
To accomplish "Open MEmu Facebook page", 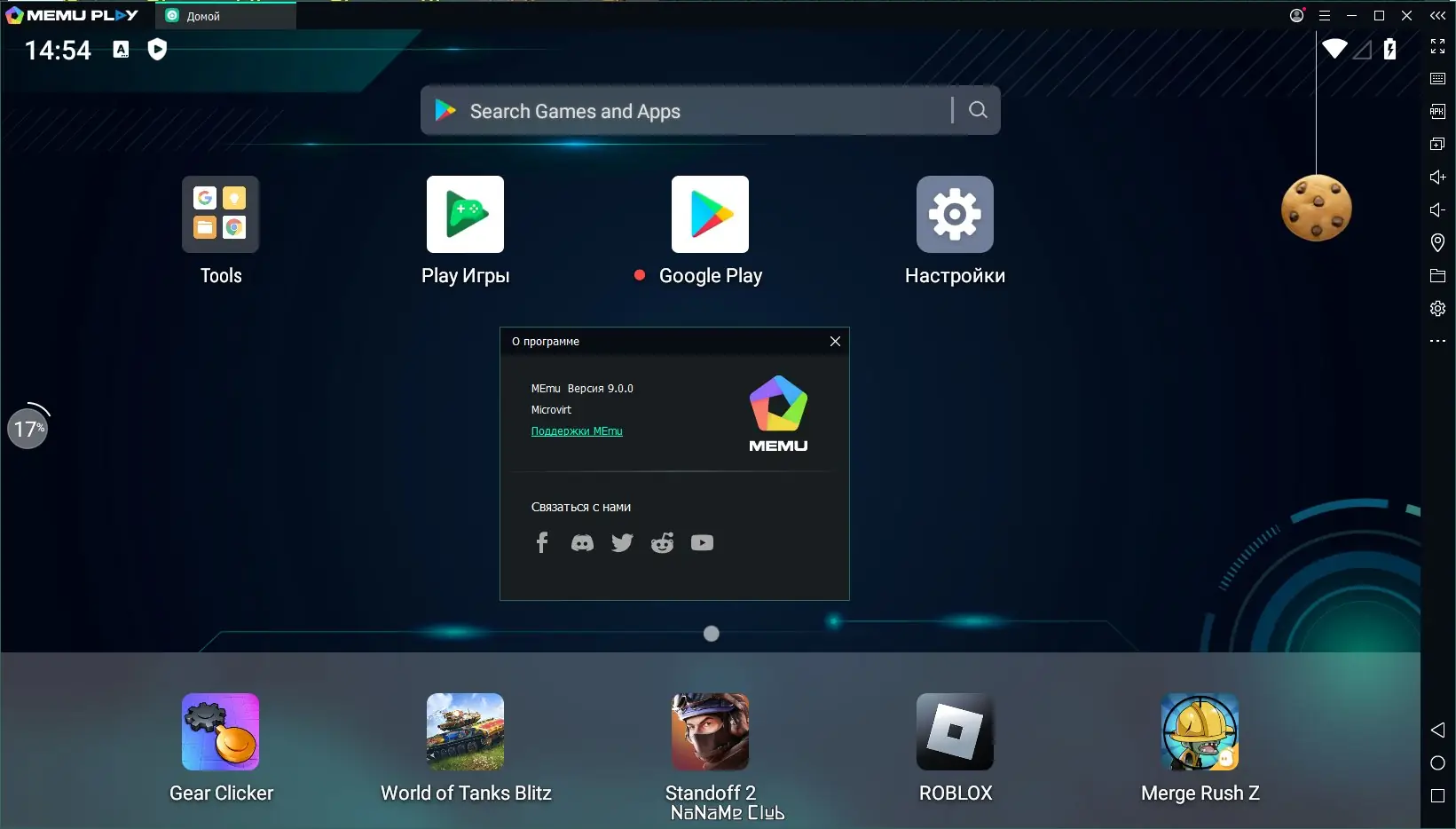I will (x=542, y=542).
